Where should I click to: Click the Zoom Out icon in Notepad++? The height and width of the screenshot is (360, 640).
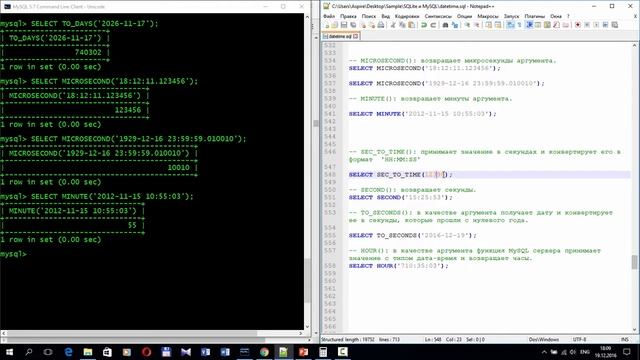click(x=476, y=25)
